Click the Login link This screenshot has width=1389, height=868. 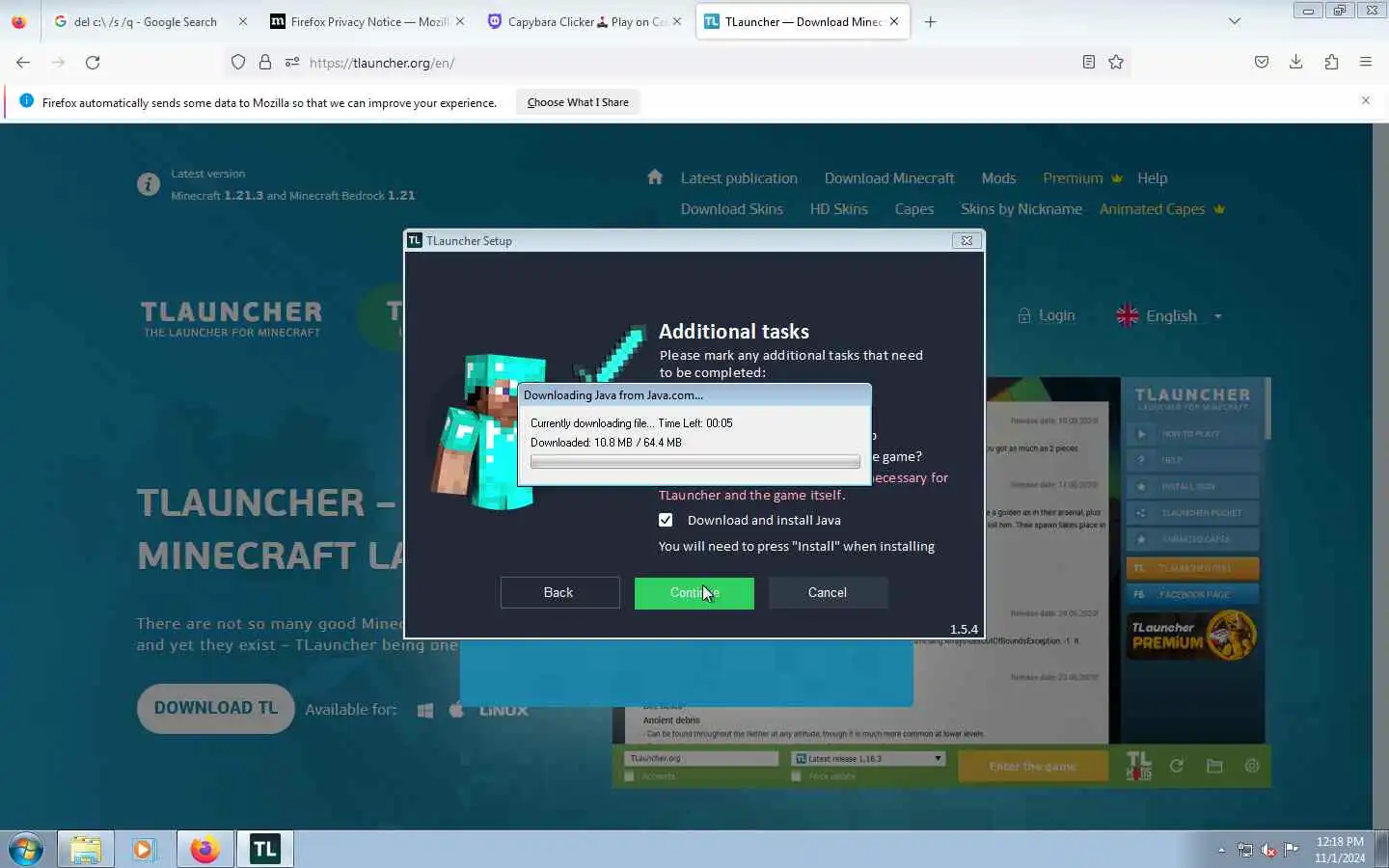coord(1047,315)
